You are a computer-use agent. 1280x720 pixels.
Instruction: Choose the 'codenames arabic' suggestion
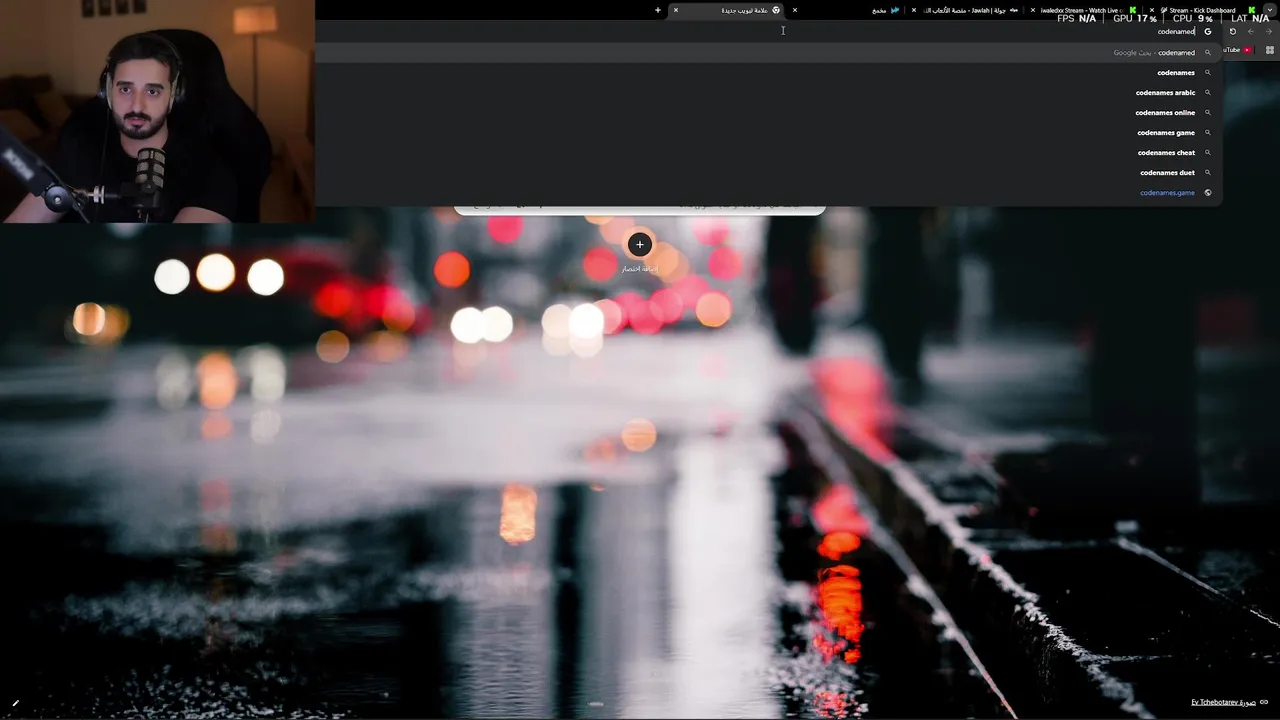(x=768, y=92)
